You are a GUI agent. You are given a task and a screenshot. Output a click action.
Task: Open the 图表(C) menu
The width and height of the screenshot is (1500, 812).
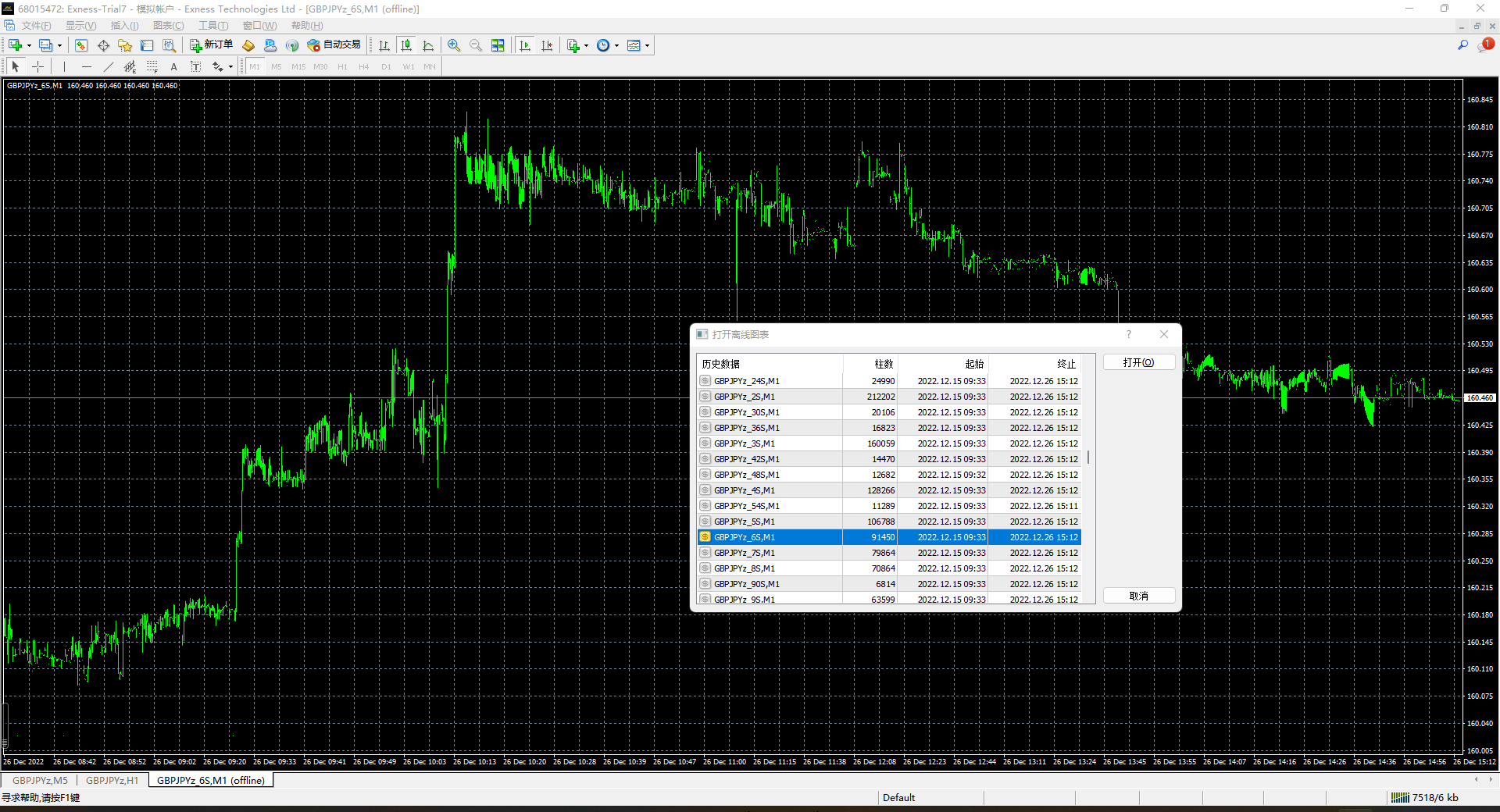point(168,26)
